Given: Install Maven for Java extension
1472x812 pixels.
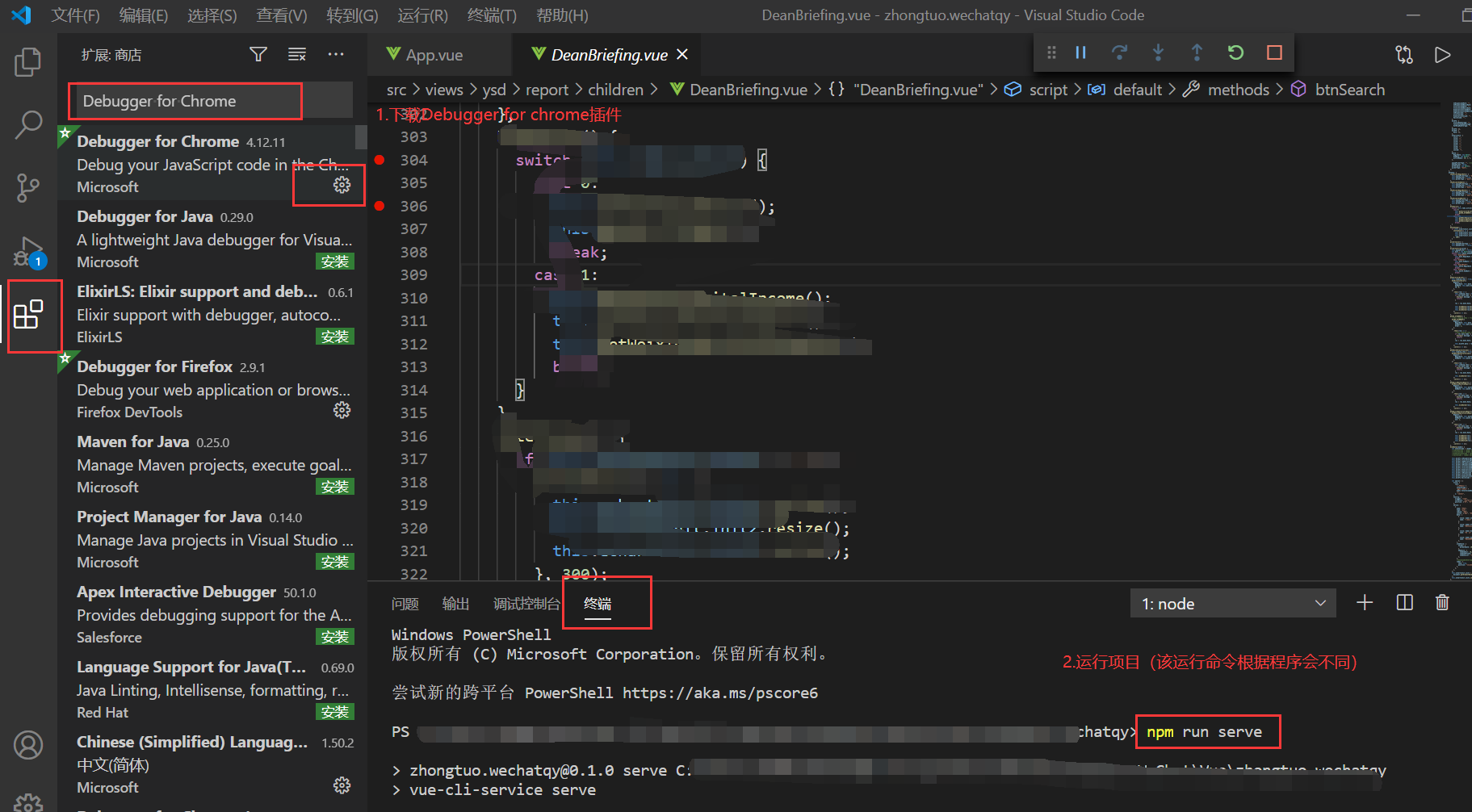Looking at the screenshot, I should 335,487.
